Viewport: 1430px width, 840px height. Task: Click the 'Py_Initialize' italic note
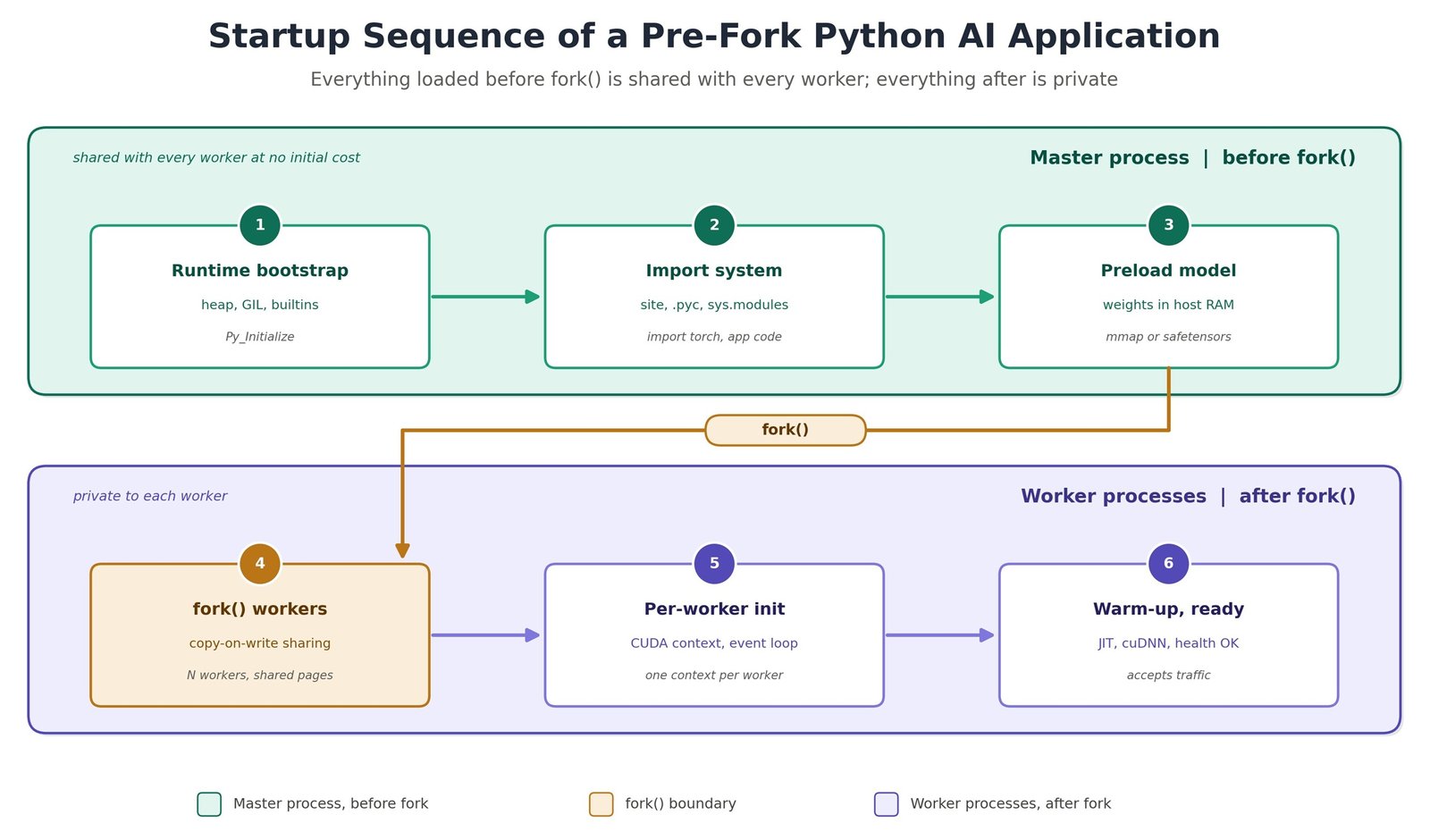[260, 337]
